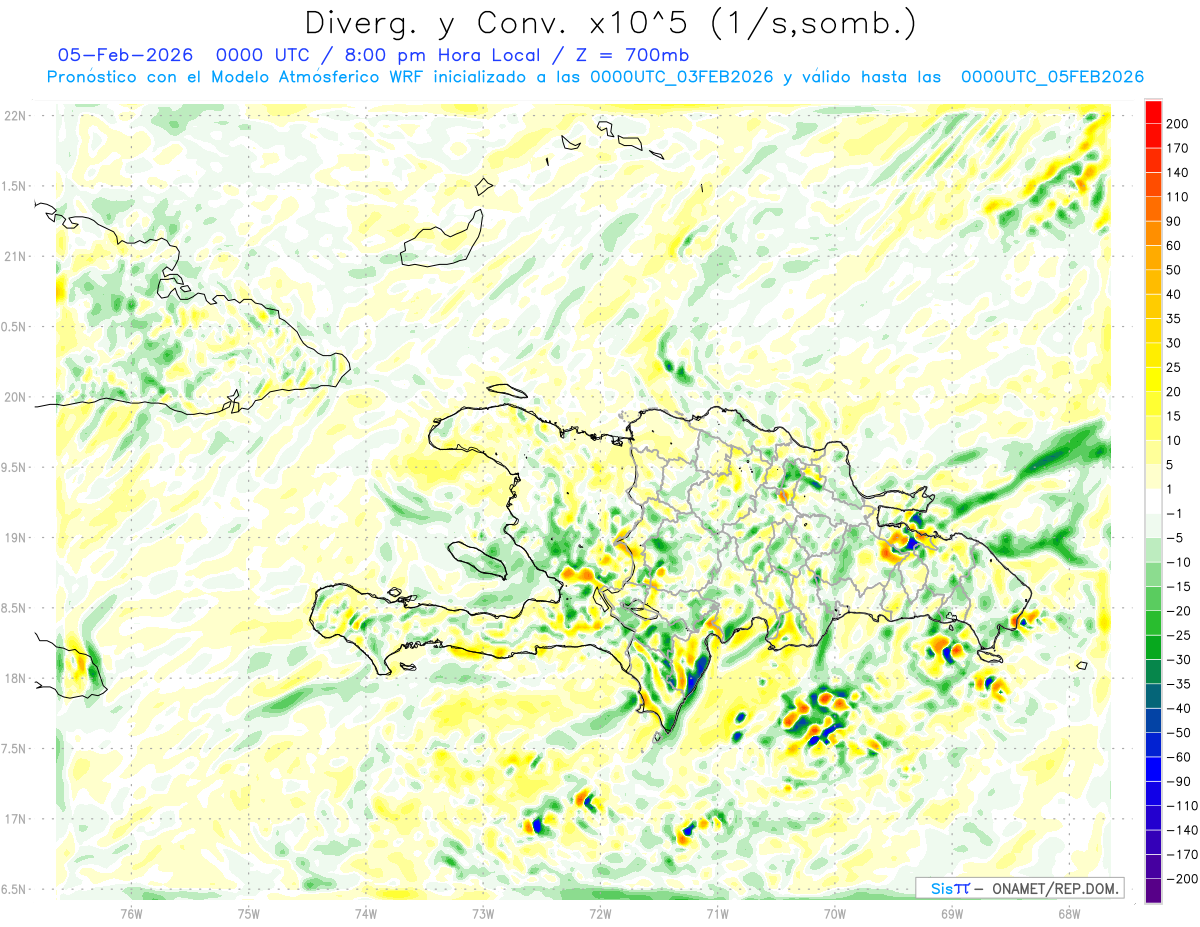Click the '17N' latitude axis label
Image resolution: width=1200 pixels, height=927 pixels.
click(x=15, y=819)
